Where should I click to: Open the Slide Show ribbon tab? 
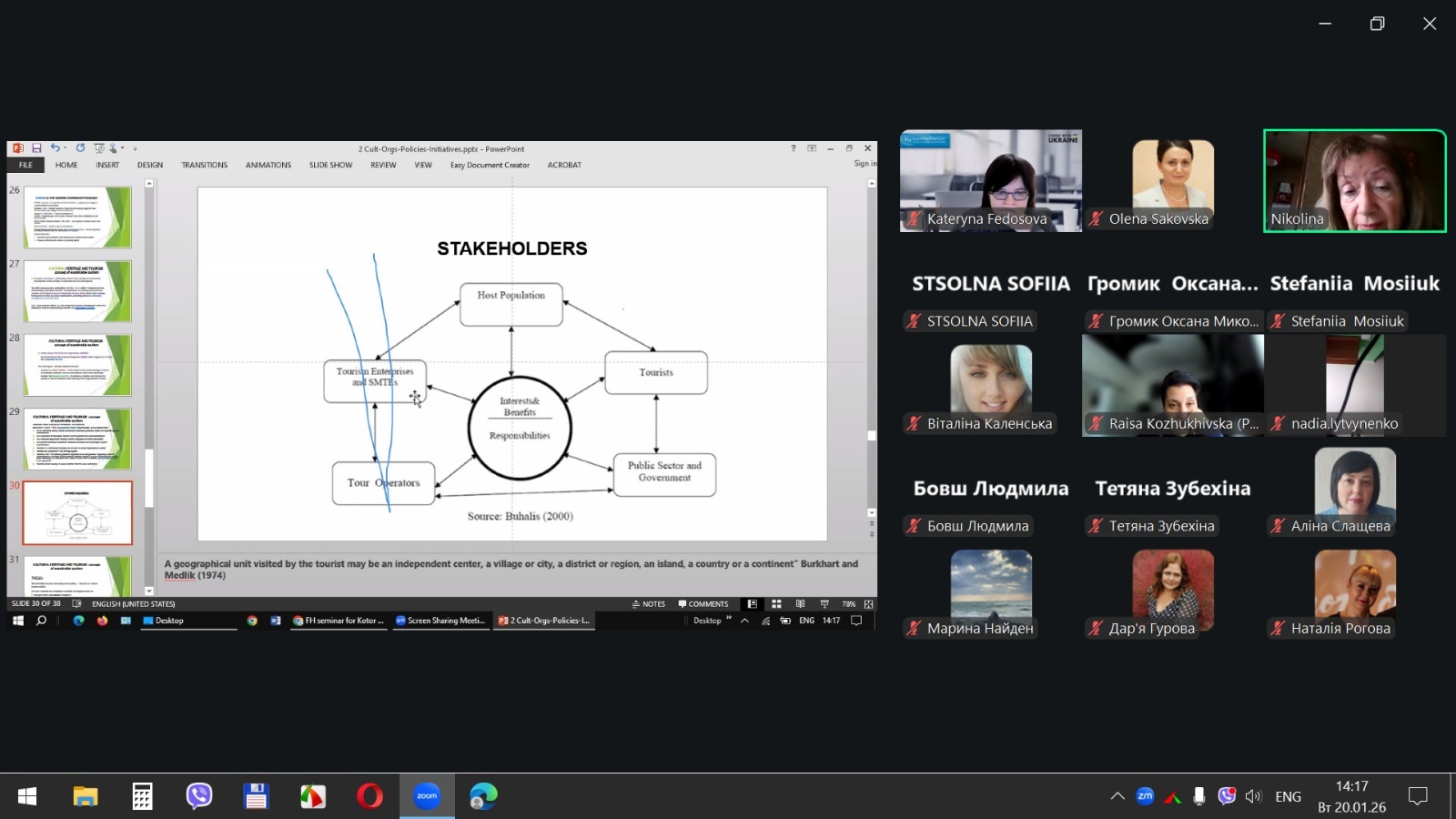point(330,165)
